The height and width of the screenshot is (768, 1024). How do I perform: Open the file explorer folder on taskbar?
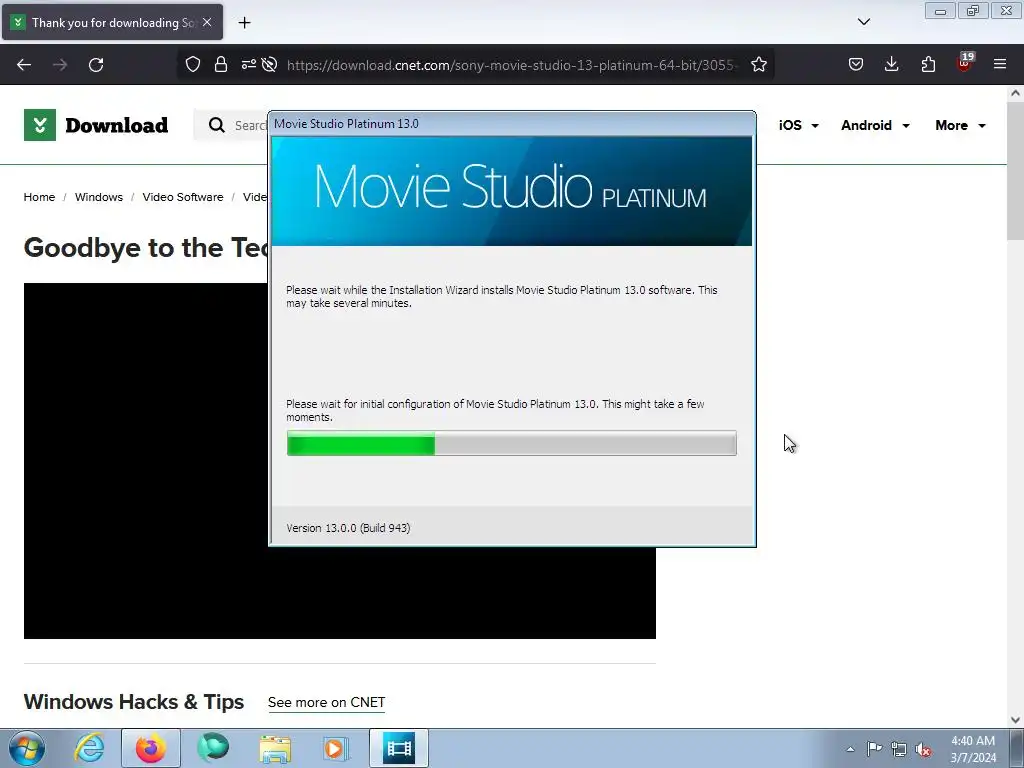(x=275, y=748)
